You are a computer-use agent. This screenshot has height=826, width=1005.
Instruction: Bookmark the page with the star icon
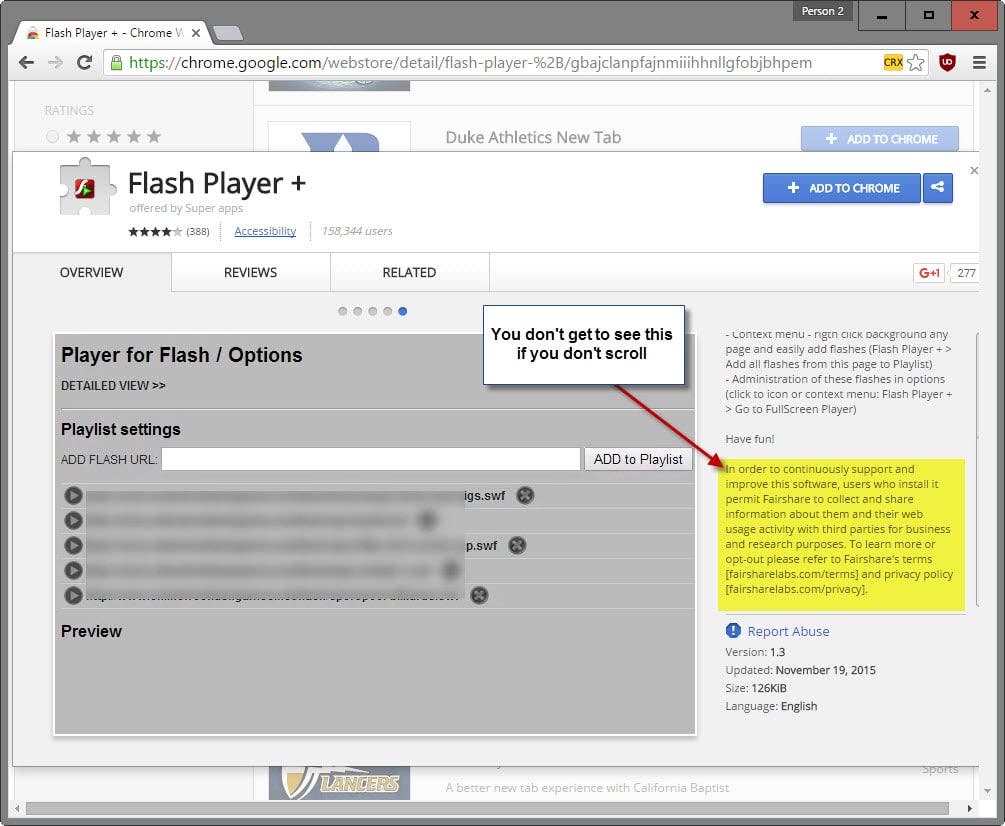click(916, 62)
